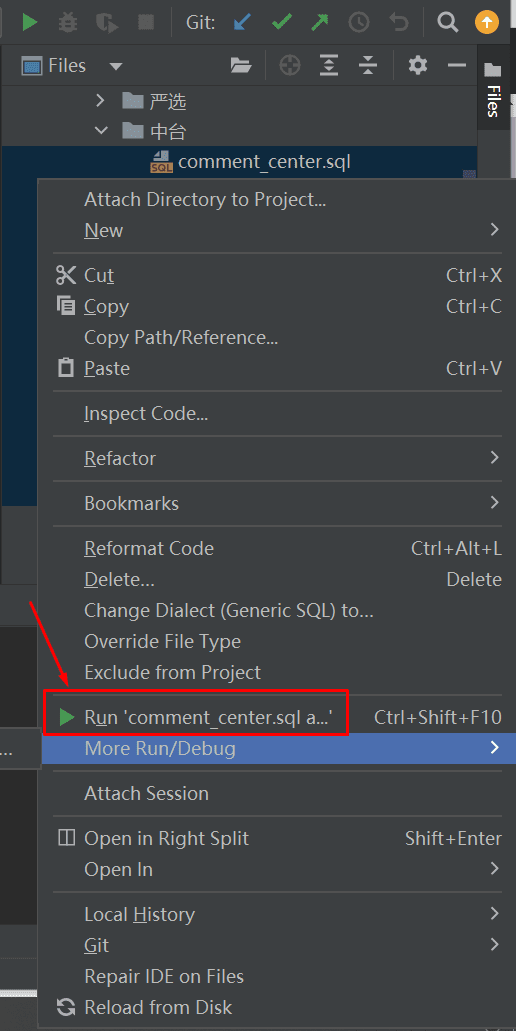Click the Search Everywhere magnifier icon
516x1031 pixels.
(x=448, y=22)
